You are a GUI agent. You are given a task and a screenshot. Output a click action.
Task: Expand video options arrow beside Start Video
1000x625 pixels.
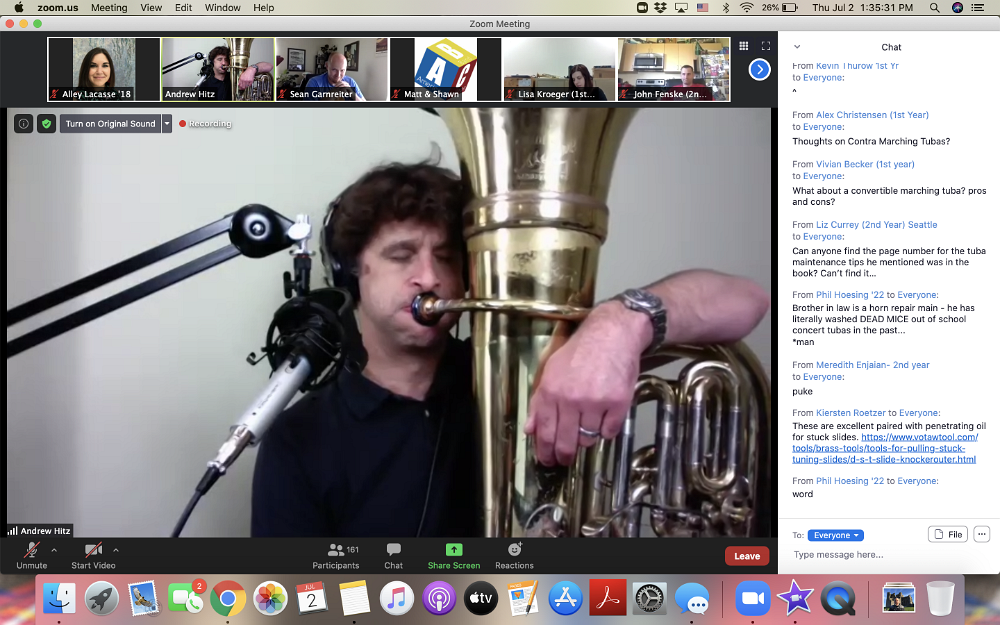pos(115,550)
